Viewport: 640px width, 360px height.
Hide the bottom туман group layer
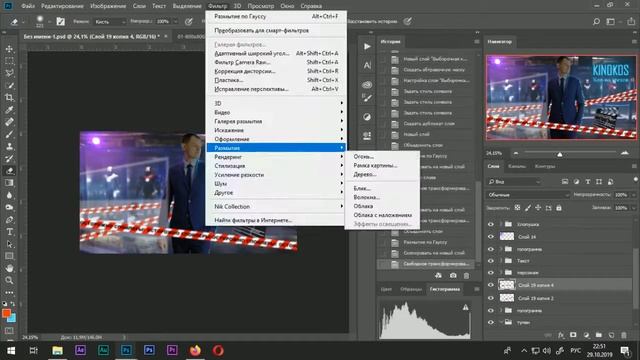pyautogui.click(x=491, y=322)
